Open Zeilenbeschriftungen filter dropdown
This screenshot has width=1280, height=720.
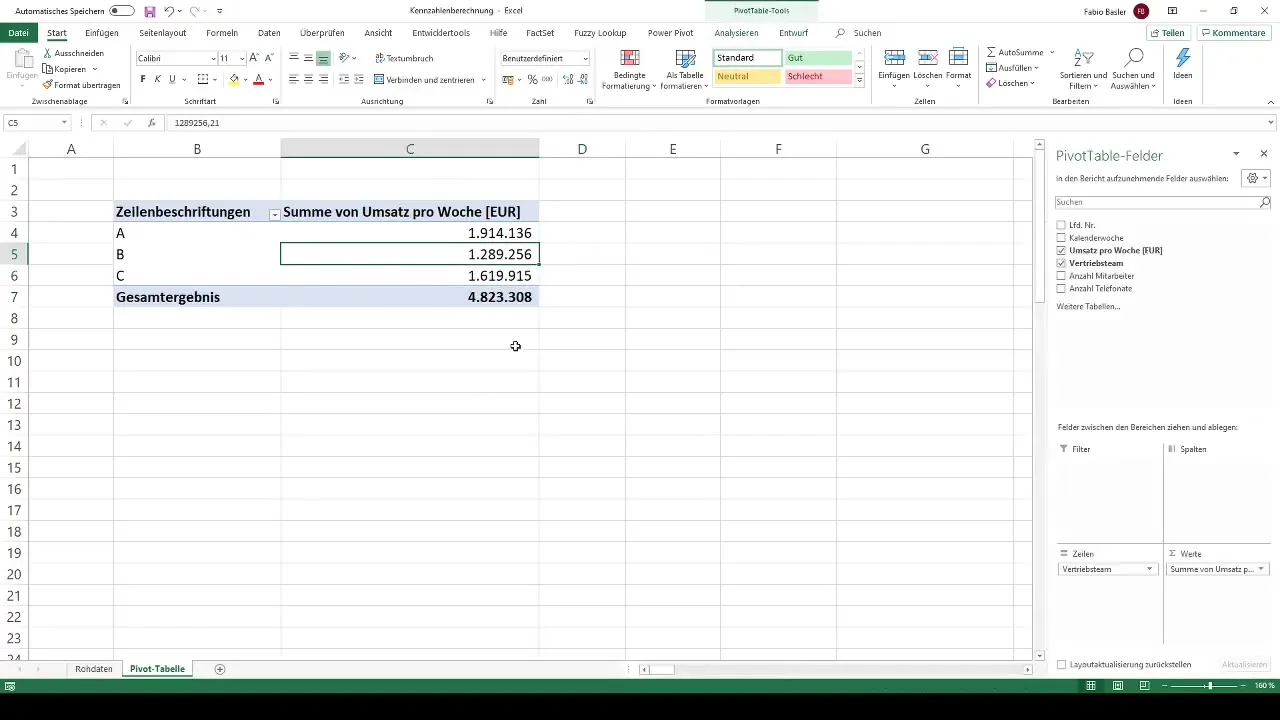tap(274, 215)
